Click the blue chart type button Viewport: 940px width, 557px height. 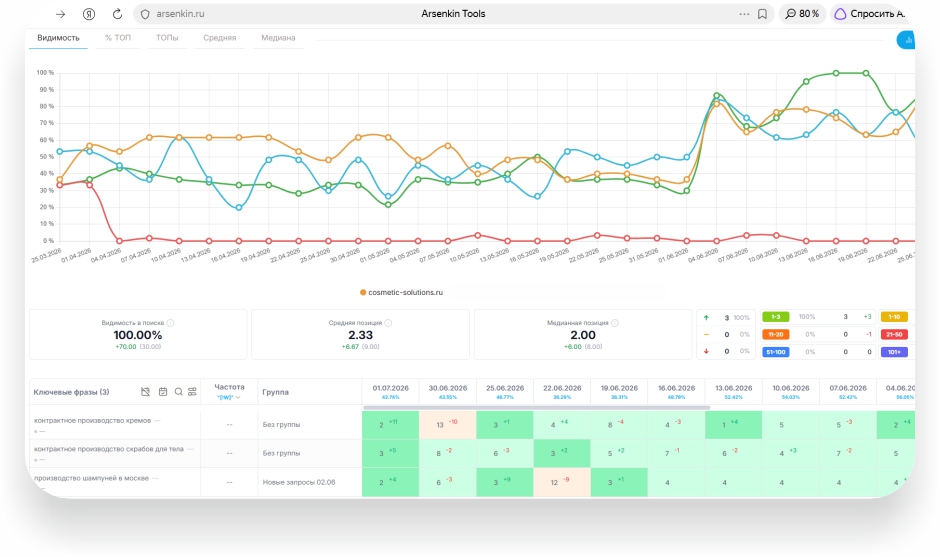tap(906, 40)
